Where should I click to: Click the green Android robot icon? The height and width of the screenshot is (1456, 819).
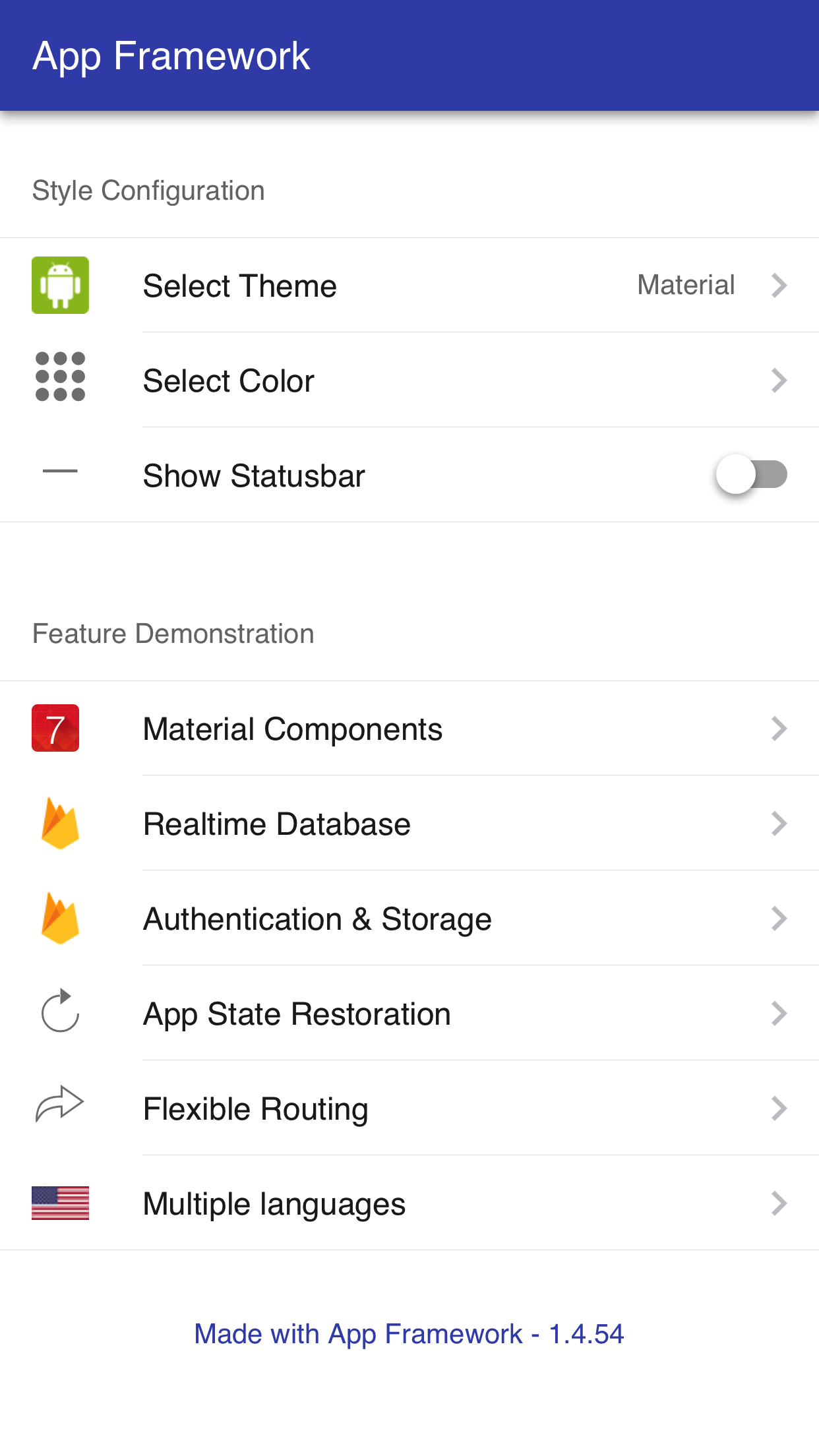tap(60, 285)
